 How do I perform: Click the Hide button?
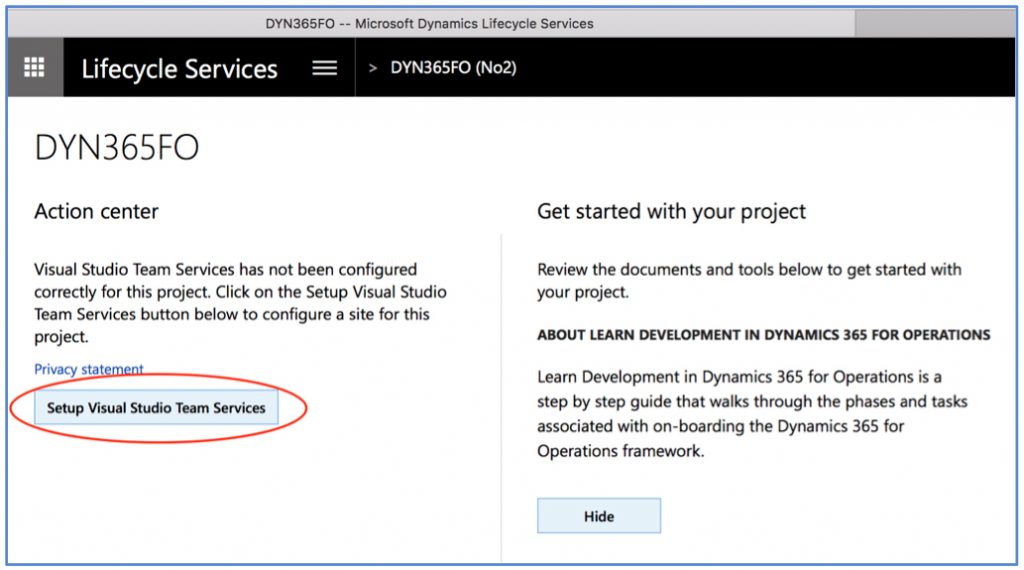click(599, 516)
